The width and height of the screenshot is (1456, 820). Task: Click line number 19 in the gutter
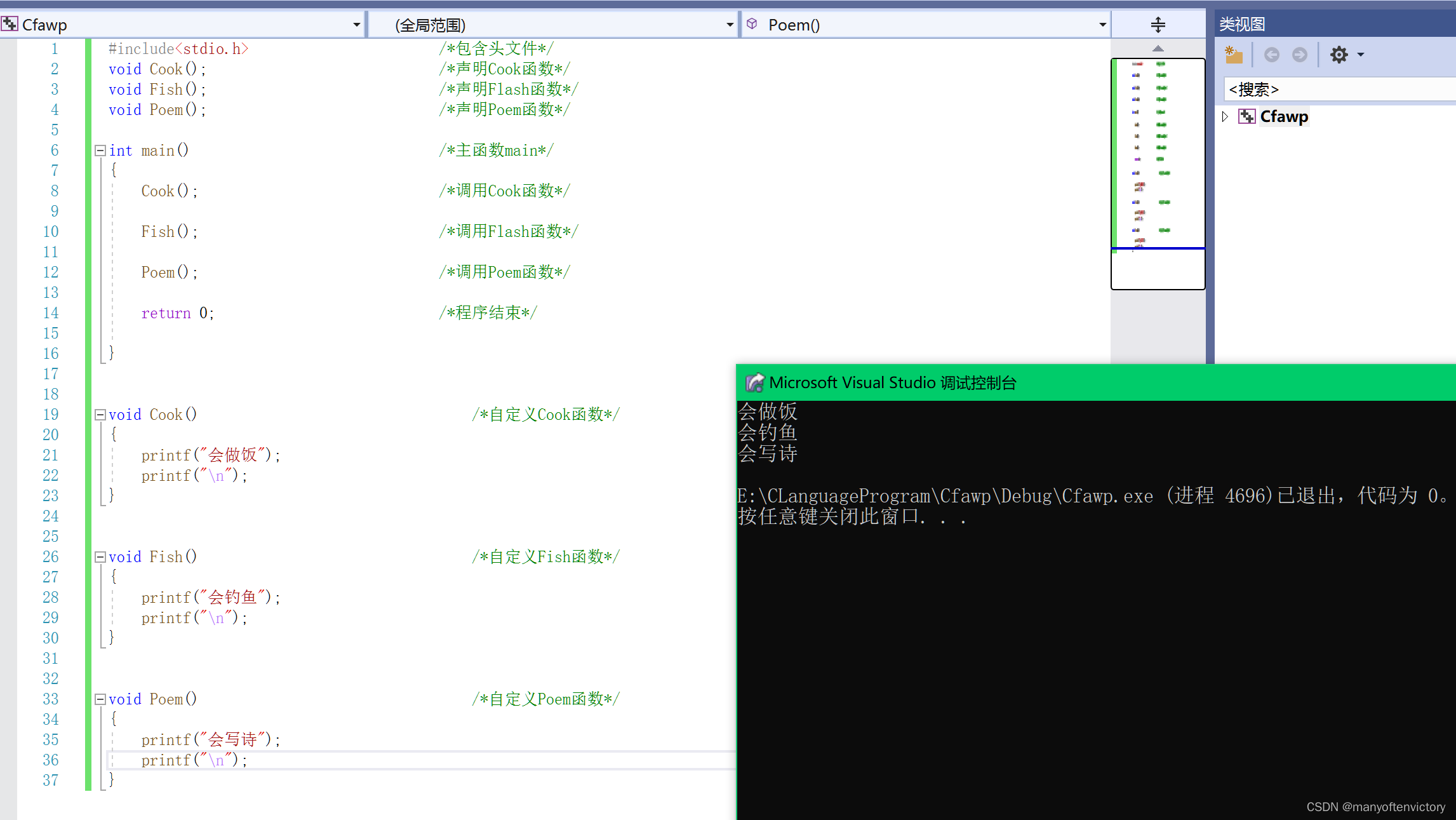(x=51, y=415)
